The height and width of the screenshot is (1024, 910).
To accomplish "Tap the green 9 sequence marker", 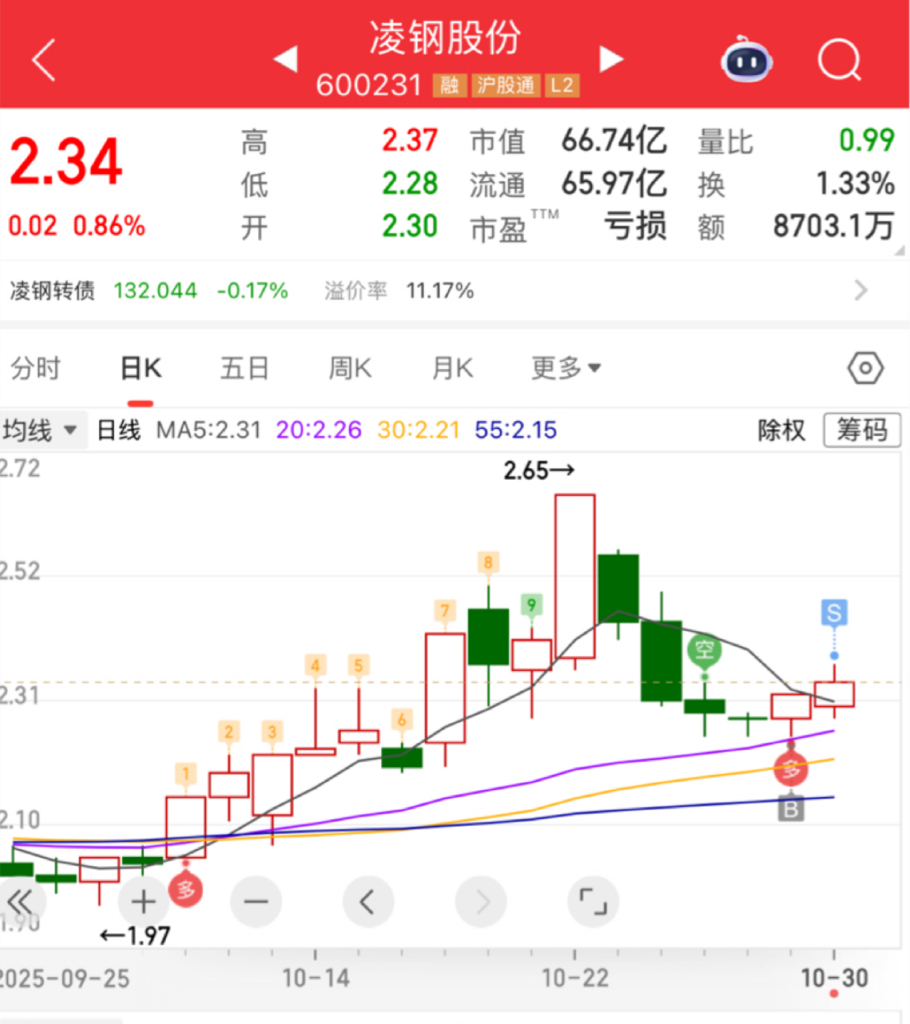I will point(531,605).
